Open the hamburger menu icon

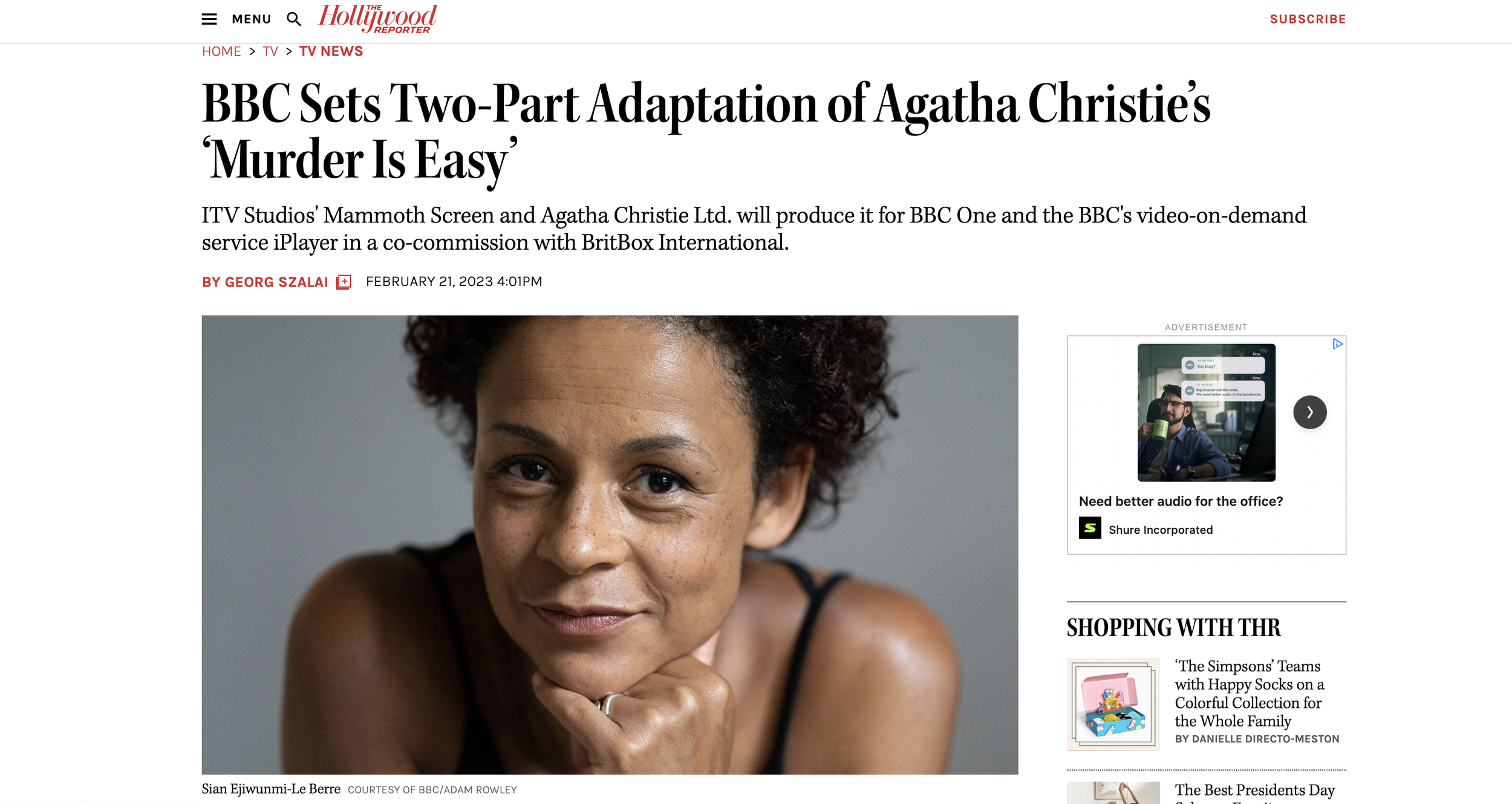(209, 19)
